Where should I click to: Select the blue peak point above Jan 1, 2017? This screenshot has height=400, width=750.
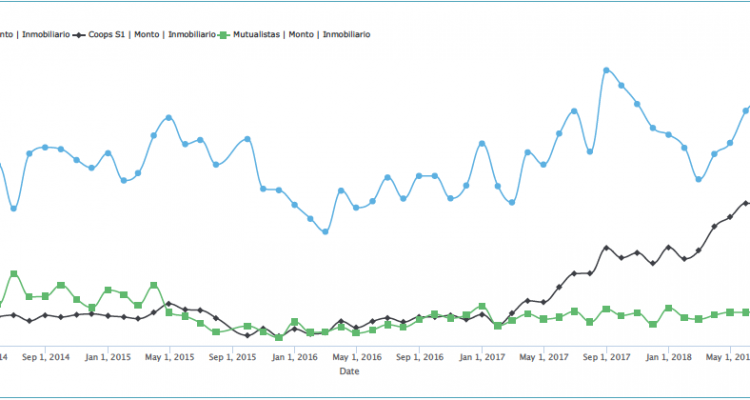(482, 143)
